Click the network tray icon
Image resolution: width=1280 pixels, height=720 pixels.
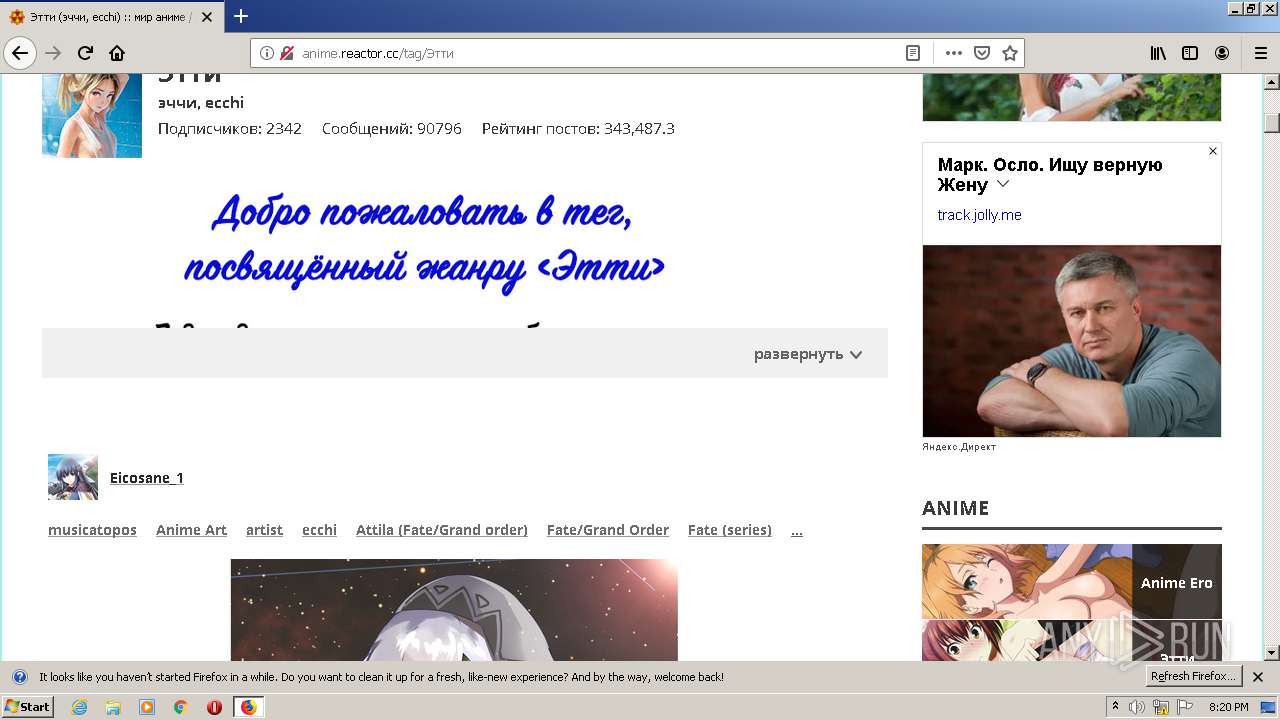click(1161, 707)
